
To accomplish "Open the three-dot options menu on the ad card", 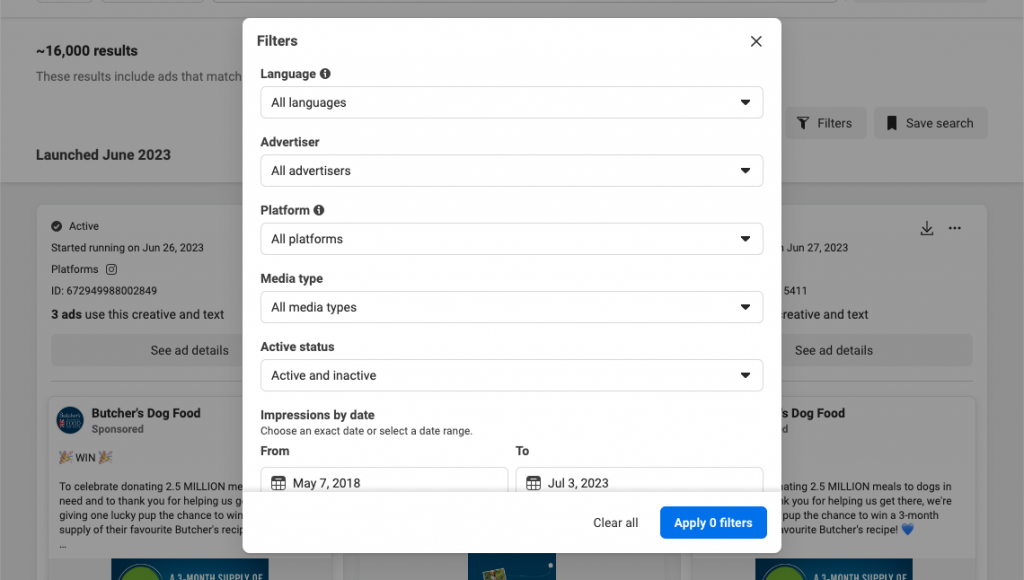I will (954, 228).
